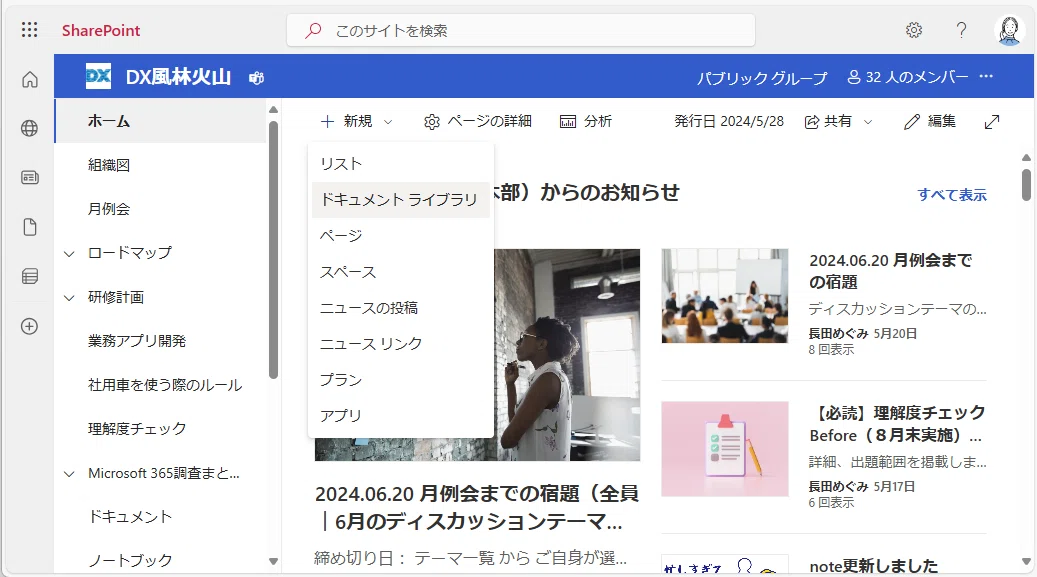
Task: Click the すべて表示 link
Action: tap(952, 195)
